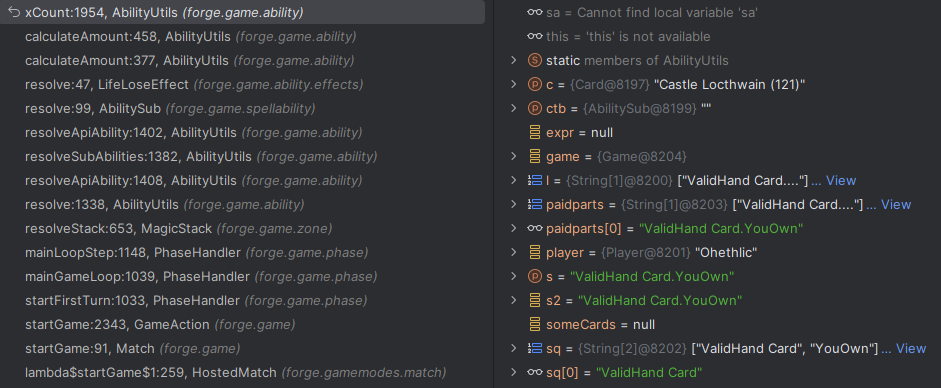Click the glasses icon beside paidparts[0]
The image size is (941, 388).
[534, 228]
